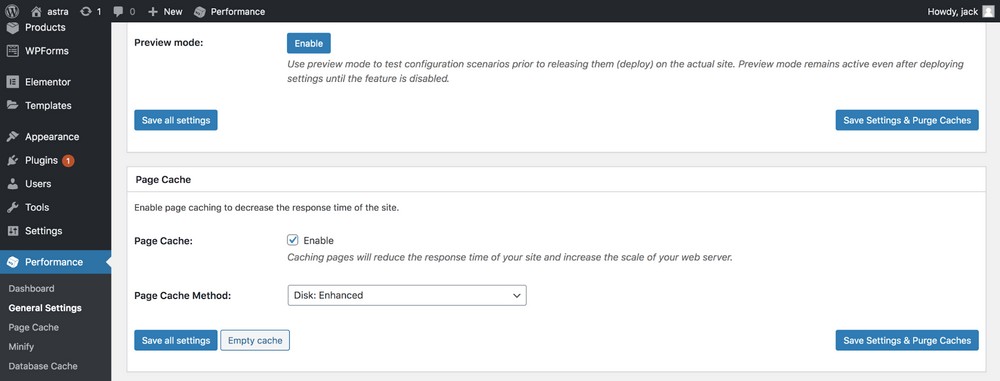This screenshot has height=381, width=1000.
Task: Go to Performance Dashboard submenu
Action: pyautogui.click(x=31, y=288)
